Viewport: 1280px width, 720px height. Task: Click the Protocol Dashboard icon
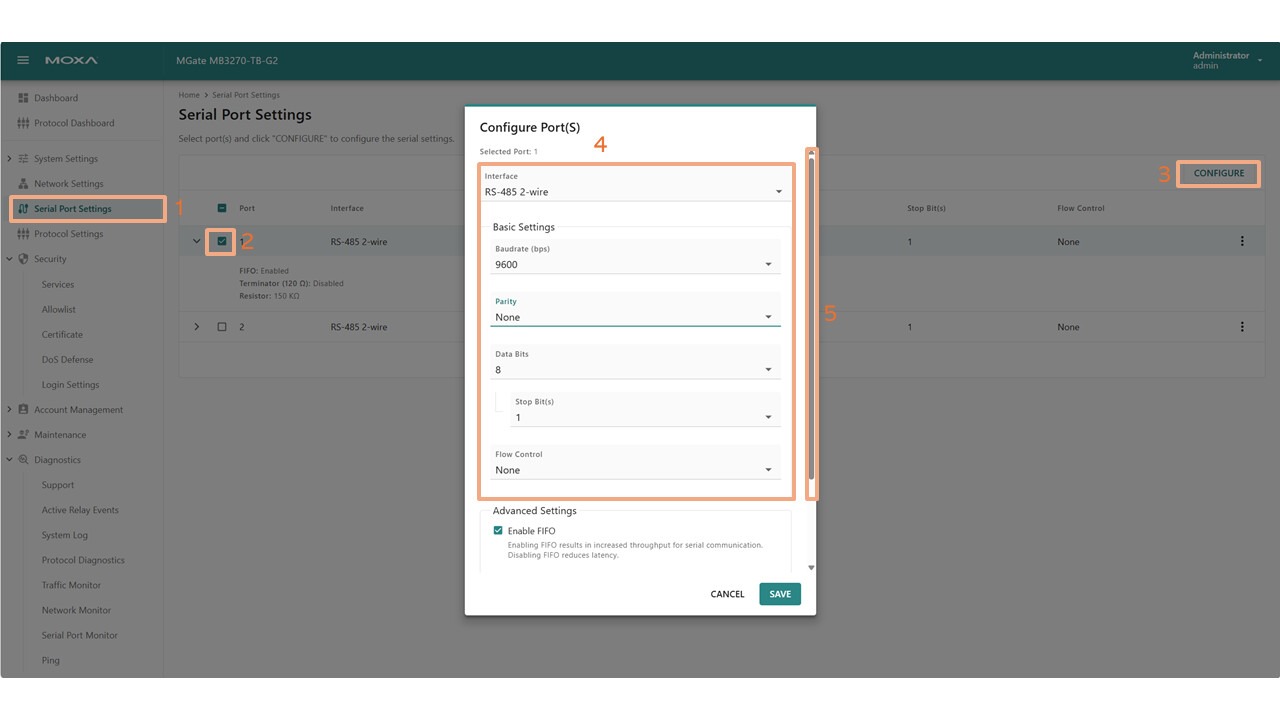(24, 123)
